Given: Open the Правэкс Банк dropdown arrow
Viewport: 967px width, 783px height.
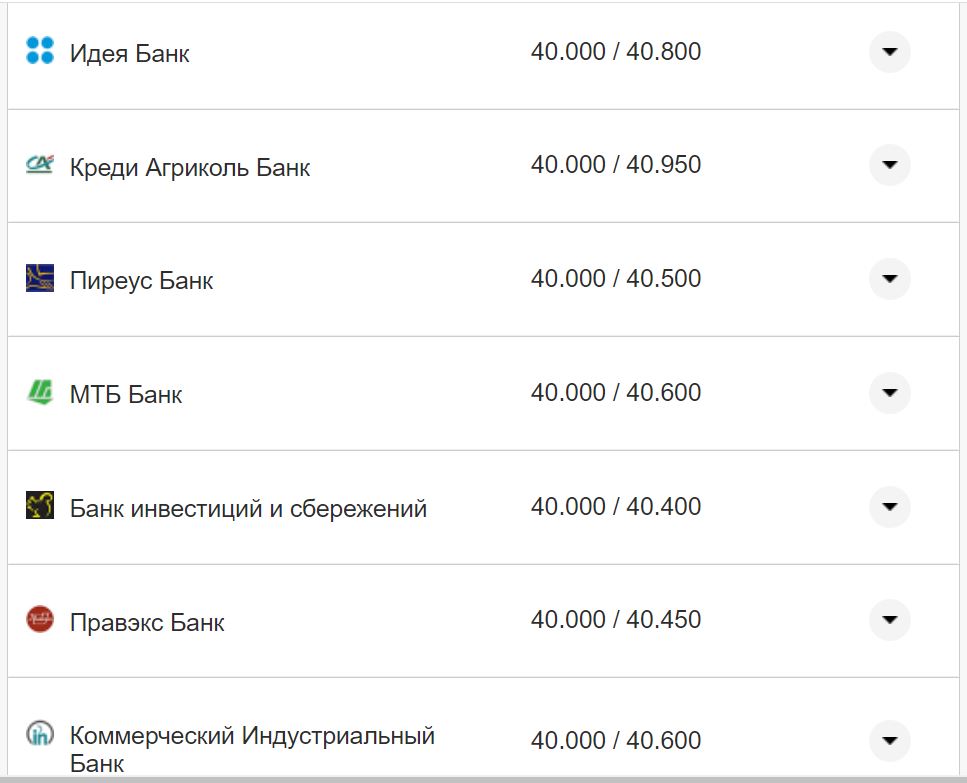Looking at the screenshot, I should [888, 620].
